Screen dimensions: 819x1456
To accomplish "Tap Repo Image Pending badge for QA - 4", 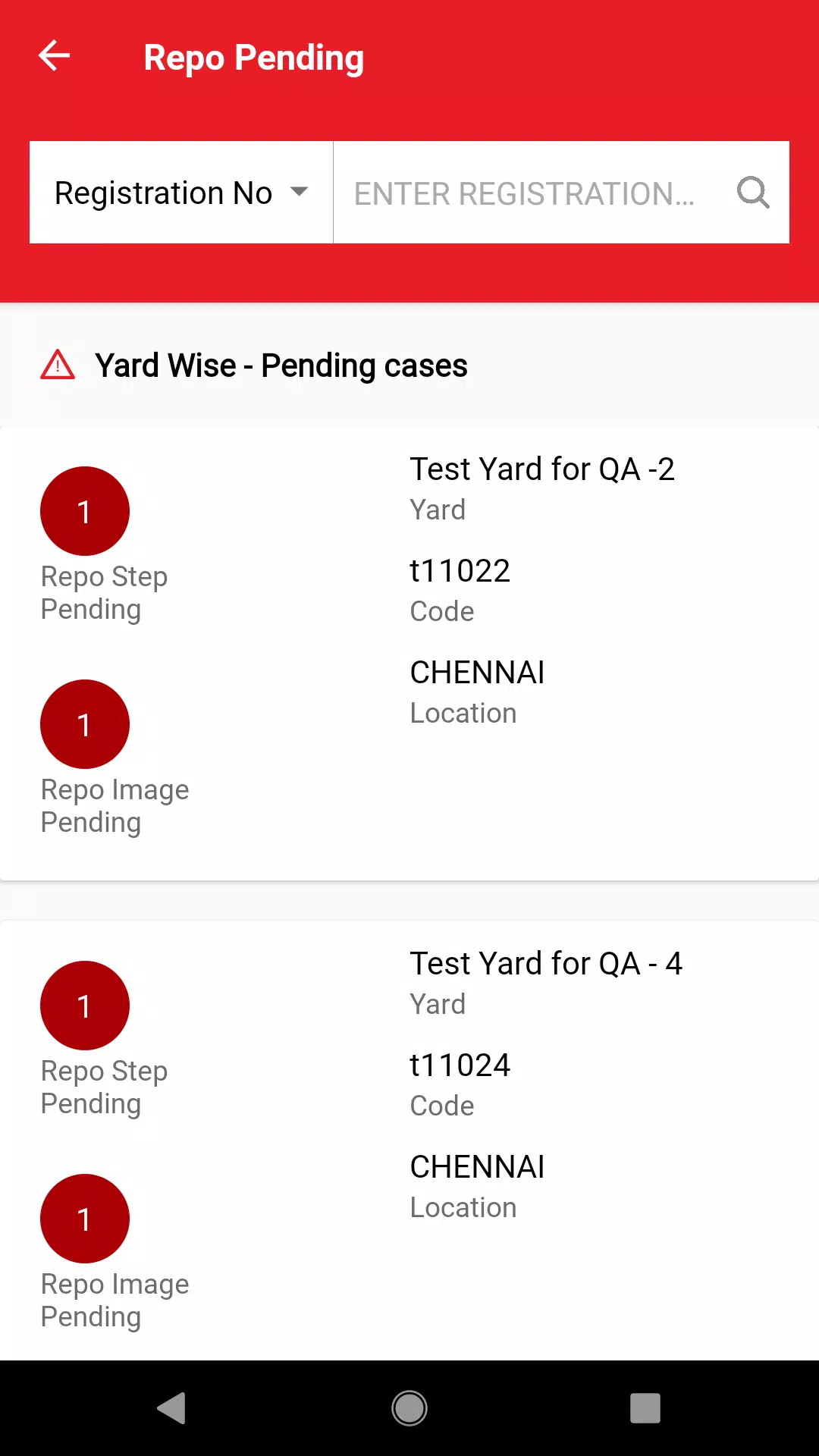I will click(85, 1219).
